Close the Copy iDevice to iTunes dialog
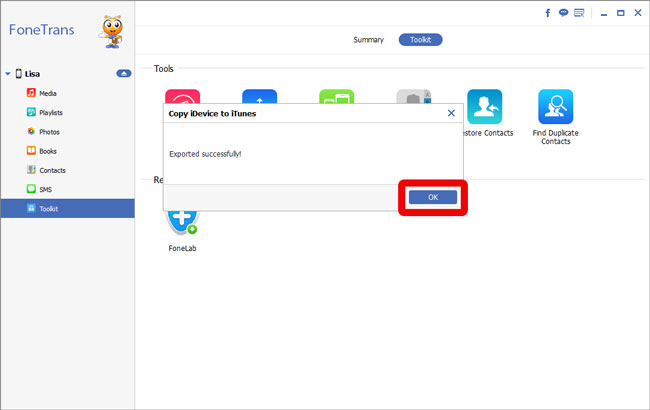This screenshot has width=650, height=410. click(451, 113)
